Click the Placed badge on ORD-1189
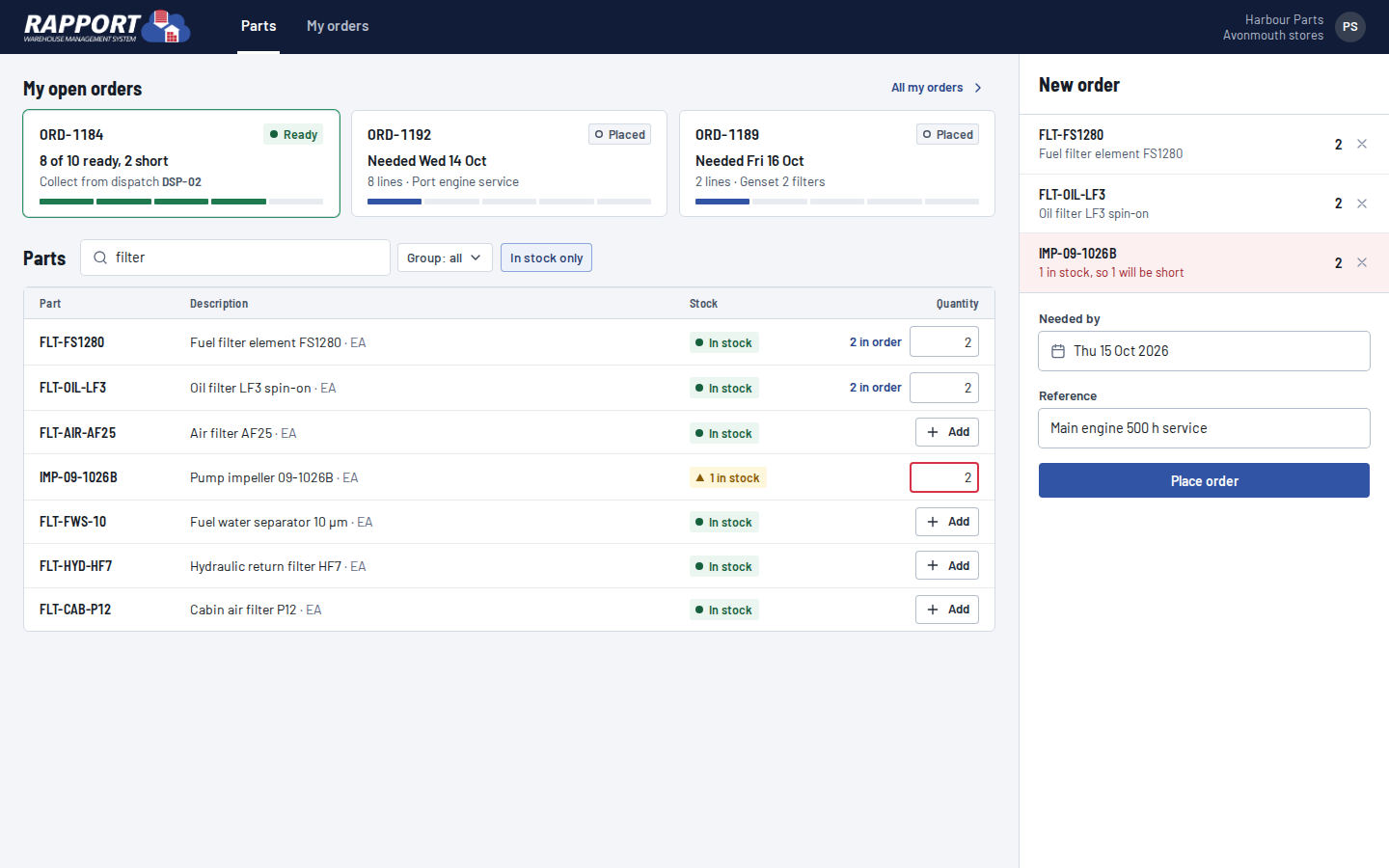1389x868 pixels. click(947, 135)
